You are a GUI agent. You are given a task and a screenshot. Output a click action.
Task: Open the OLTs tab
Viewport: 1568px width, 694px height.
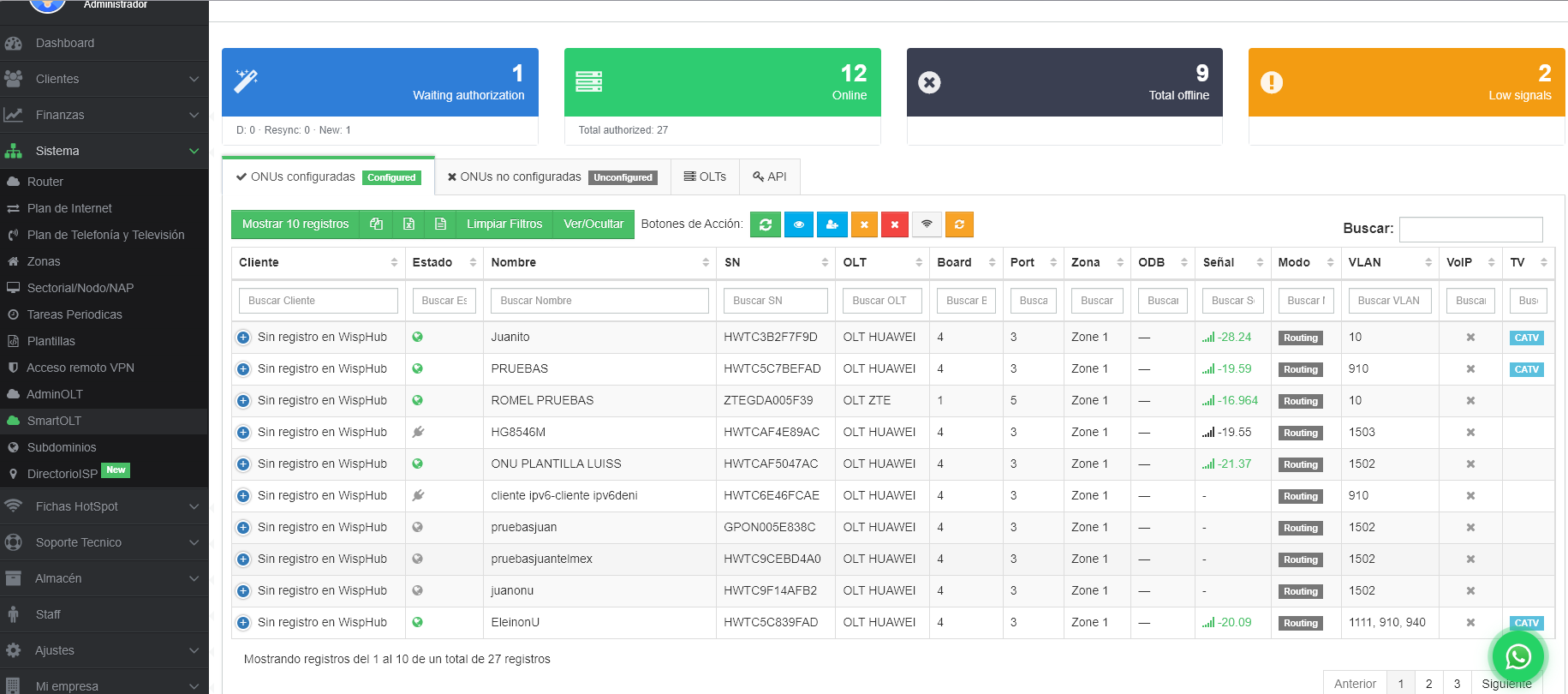coord(705,177)
